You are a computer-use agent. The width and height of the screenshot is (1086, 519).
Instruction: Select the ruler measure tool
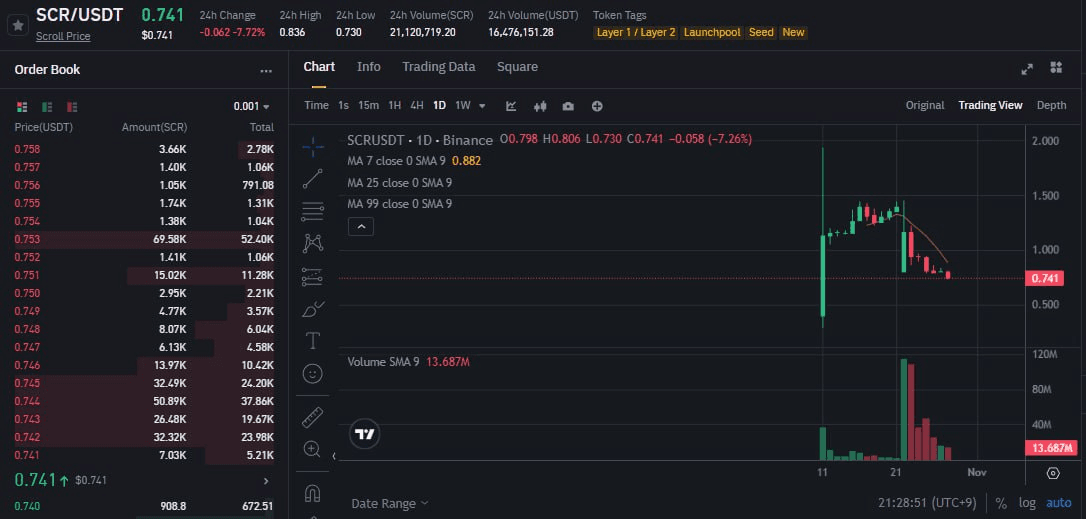coord(313,417)
